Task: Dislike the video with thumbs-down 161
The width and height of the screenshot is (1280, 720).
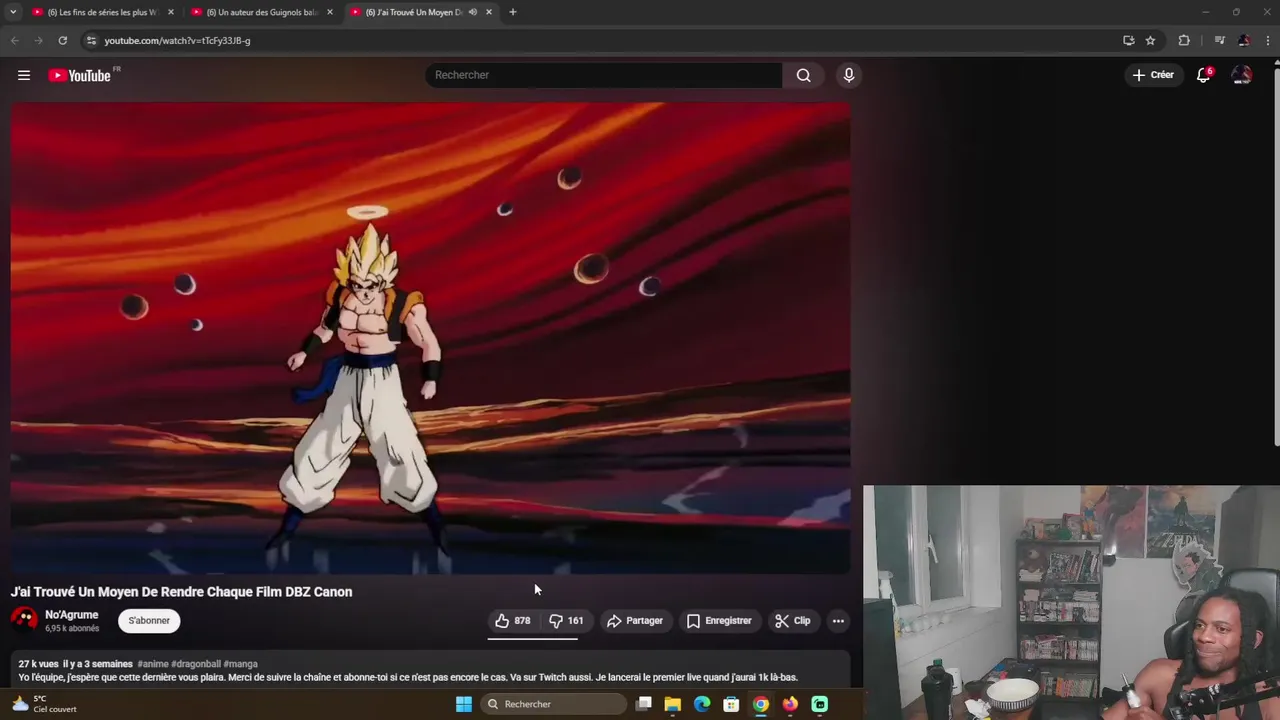Action: click(x=566, y=621)
